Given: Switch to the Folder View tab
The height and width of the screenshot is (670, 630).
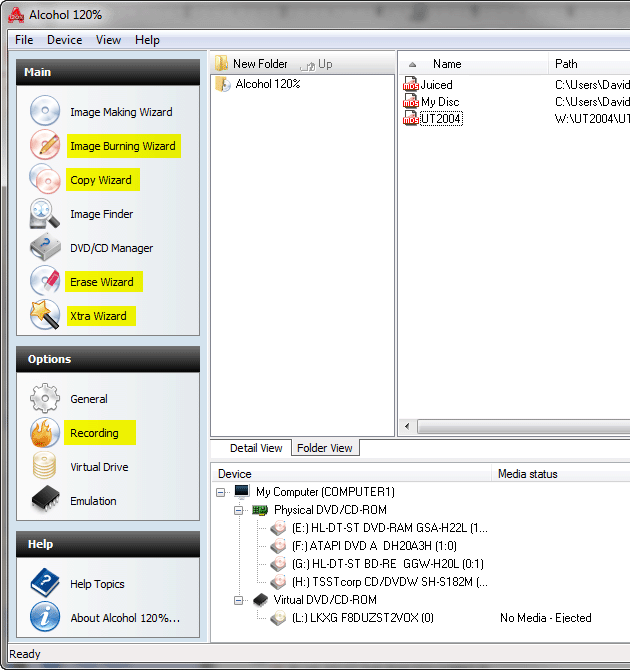Looking at the screenshot, I should pyautogui.click(x=325, y=448).
